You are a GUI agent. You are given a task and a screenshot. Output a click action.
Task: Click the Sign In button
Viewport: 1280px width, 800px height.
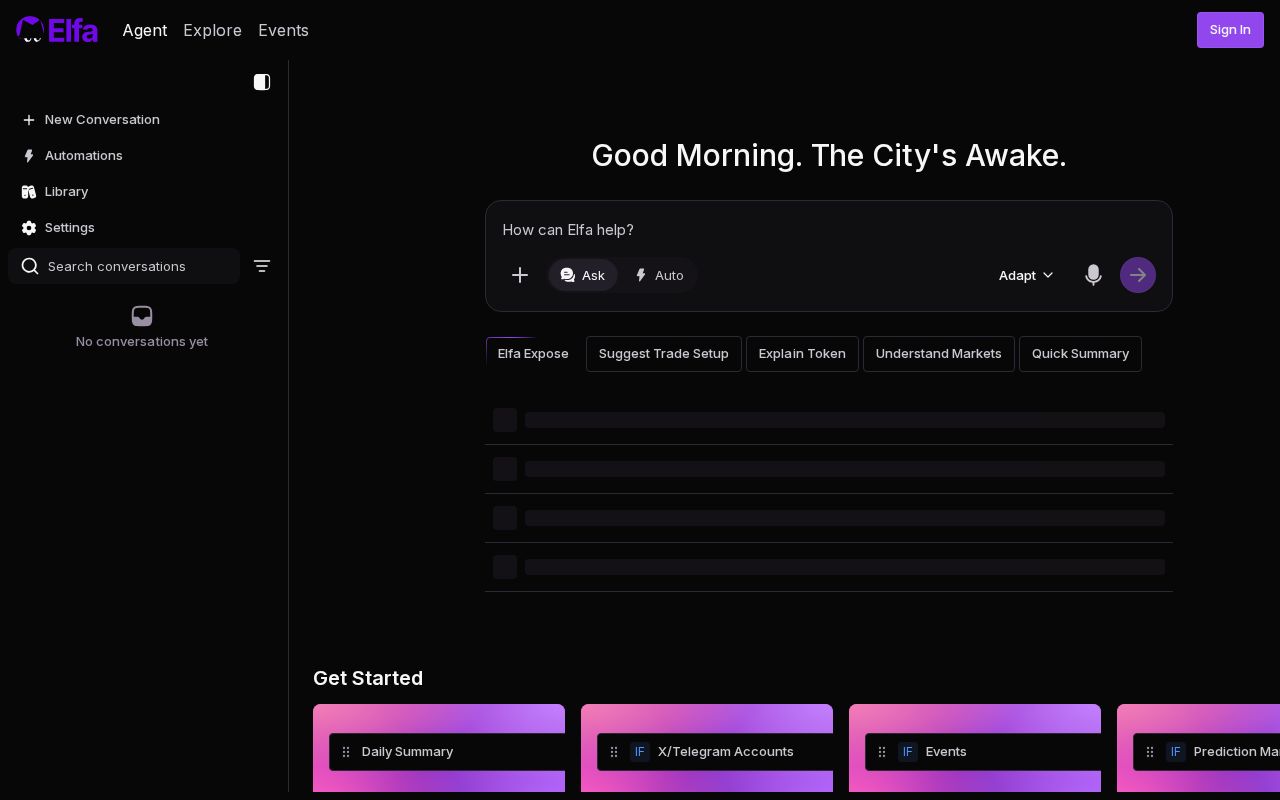[x=1230, y=30]
